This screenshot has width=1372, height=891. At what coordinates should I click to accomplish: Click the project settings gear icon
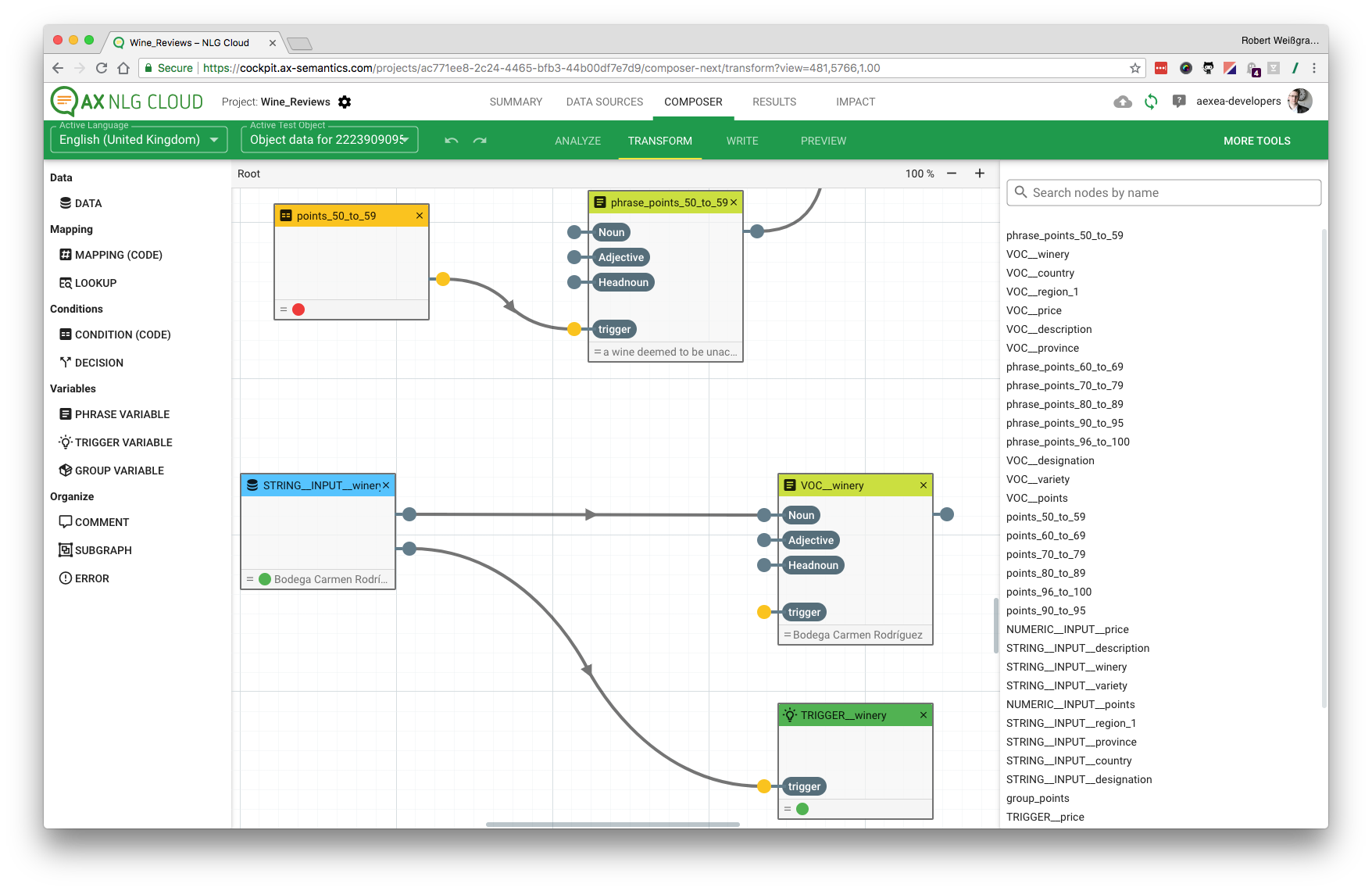[x=345, y=102]
